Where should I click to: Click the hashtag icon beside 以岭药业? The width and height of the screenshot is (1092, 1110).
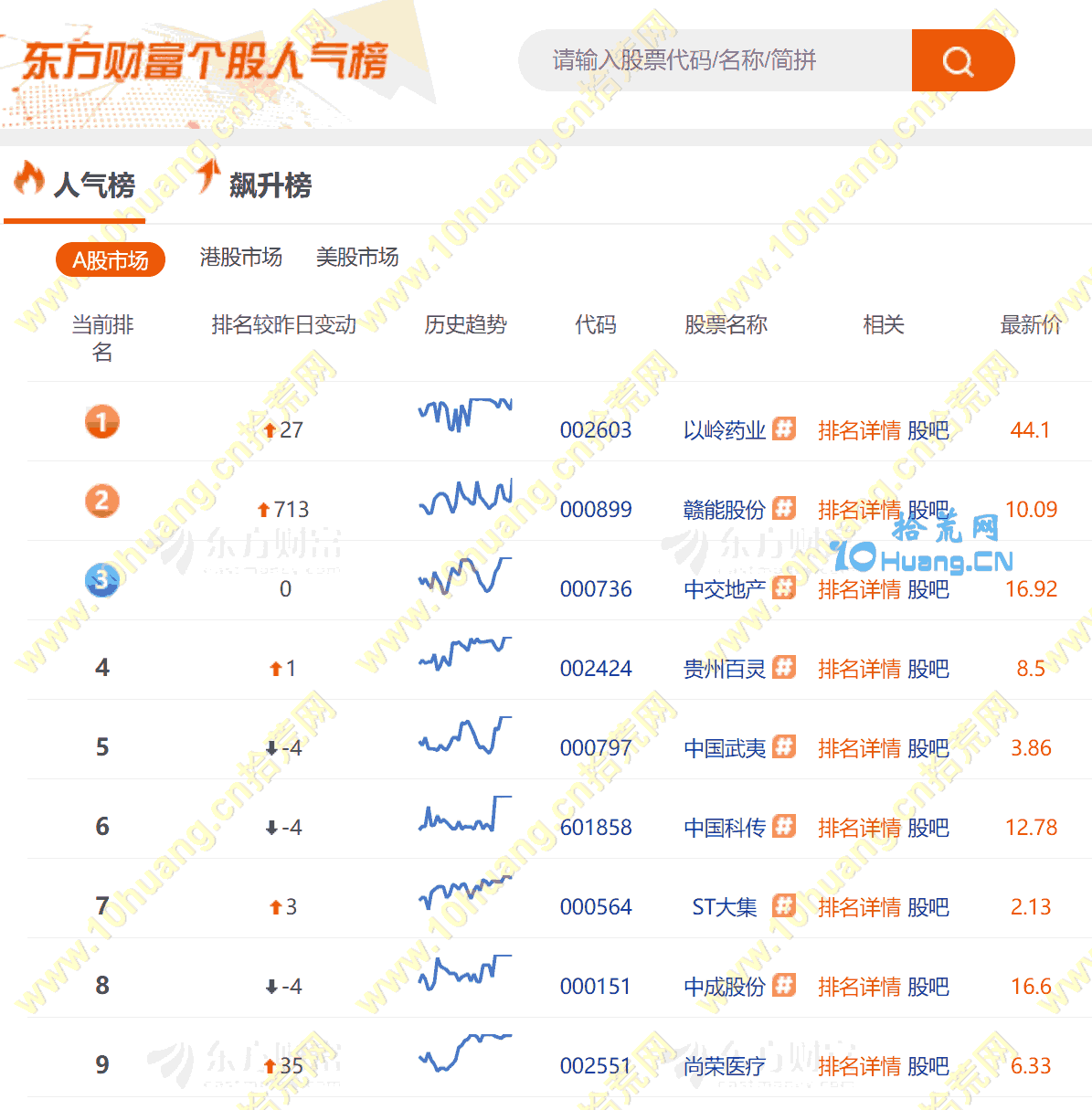(784, 428)
